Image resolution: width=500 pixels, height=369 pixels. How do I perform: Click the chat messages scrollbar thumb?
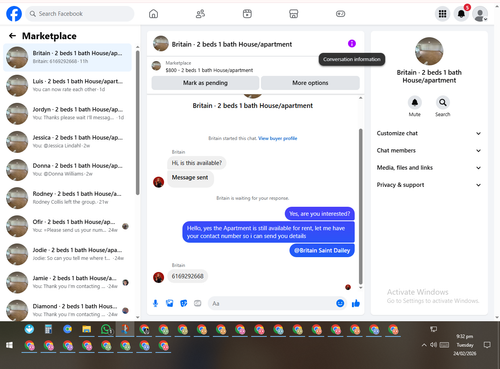tap(360, 207)
